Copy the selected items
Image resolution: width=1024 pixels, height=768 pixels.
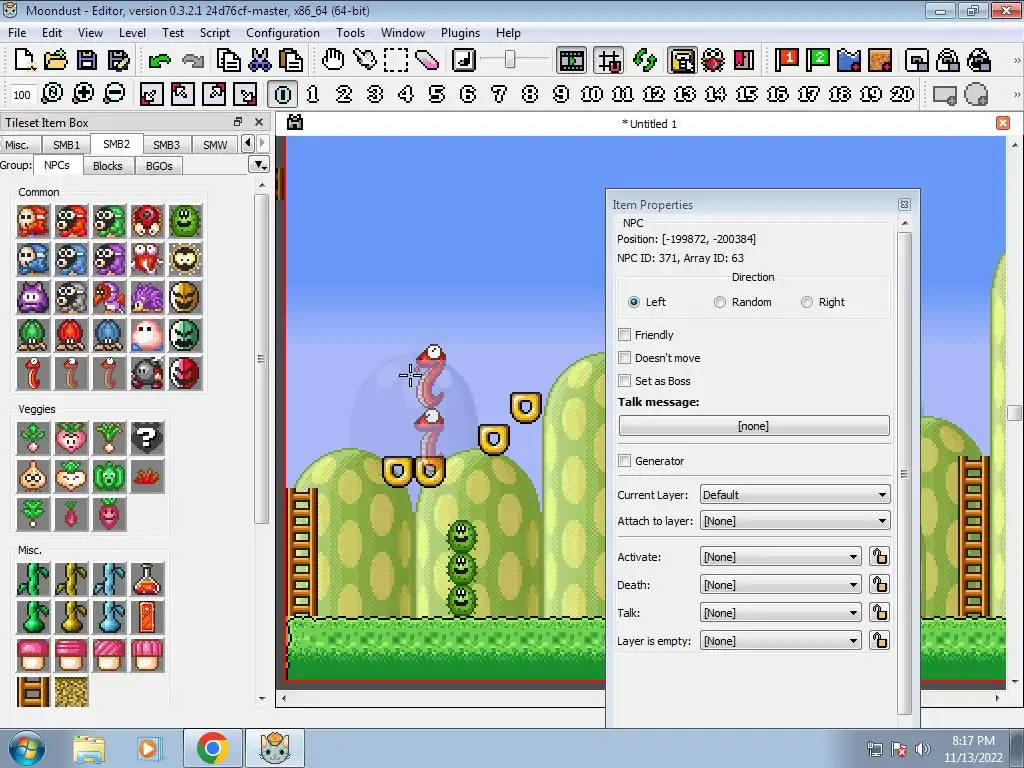(228, 60)
